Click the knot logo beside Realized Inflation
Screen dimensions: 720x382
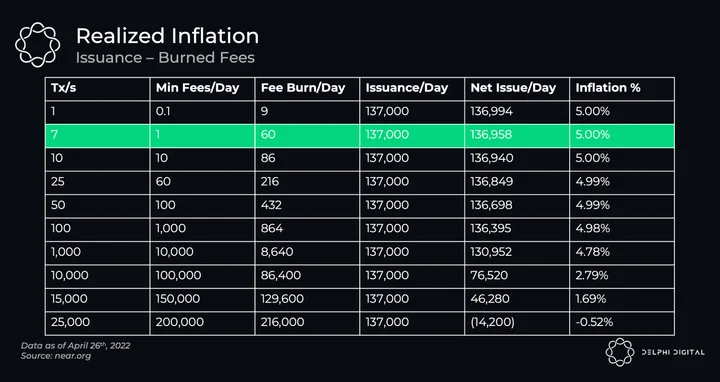point(37,45)
